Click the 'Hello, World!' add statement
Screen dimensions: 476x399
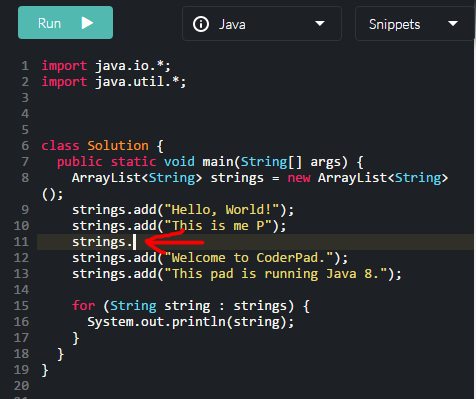coord(183,210)
